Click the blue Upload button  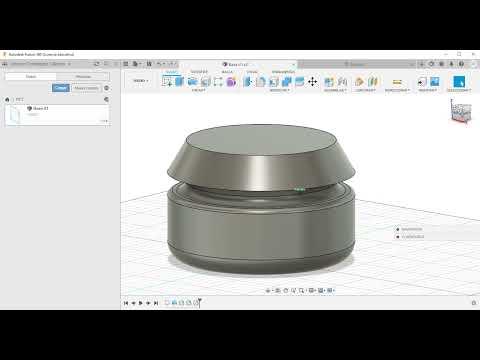(x=61, y=88)
